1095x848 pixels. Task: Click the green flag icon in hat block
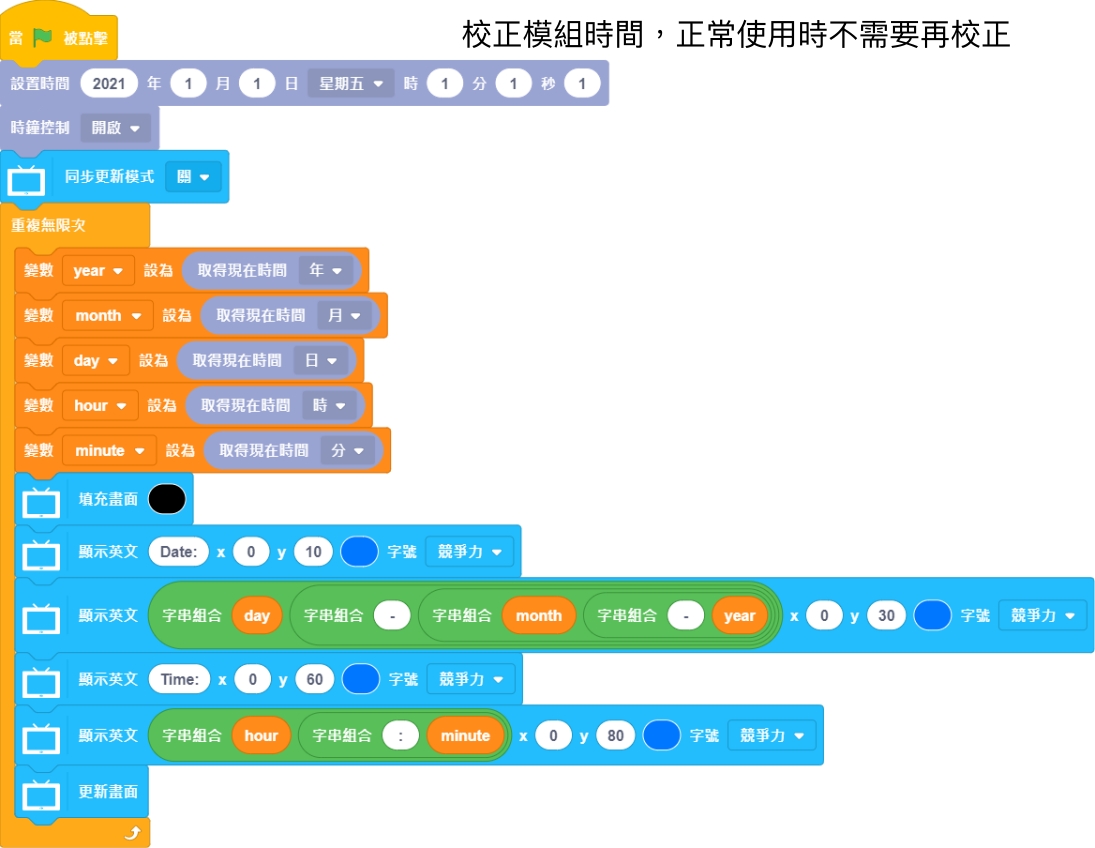point(42,38)
